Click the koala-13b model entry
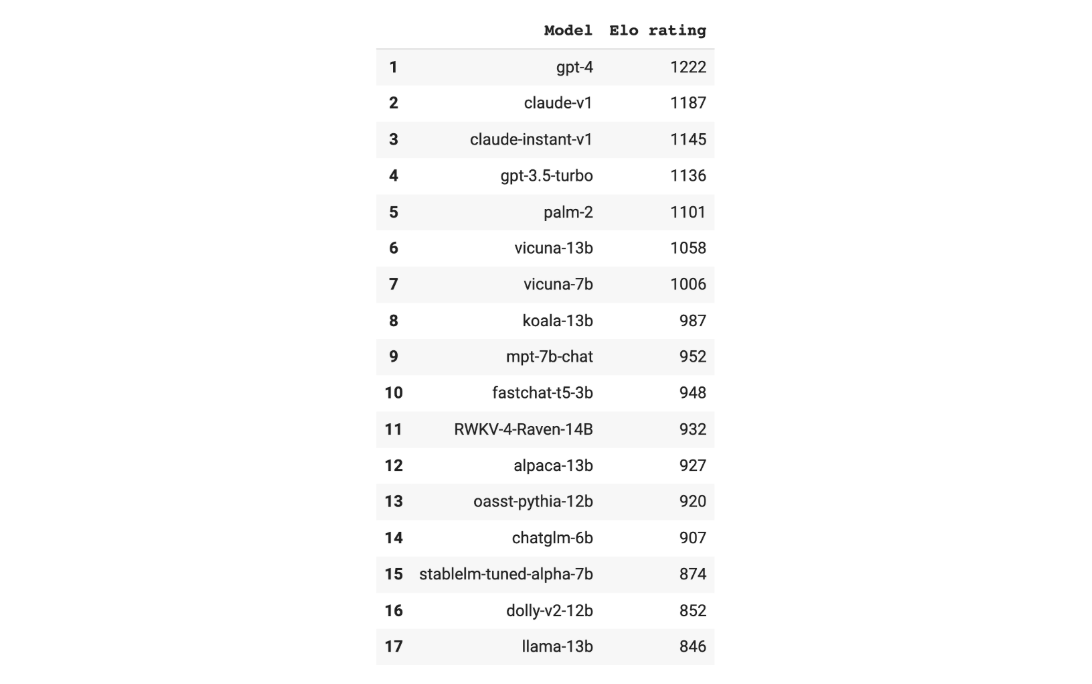This screenshot has height=684, width=1092. [x=557, y=321]
